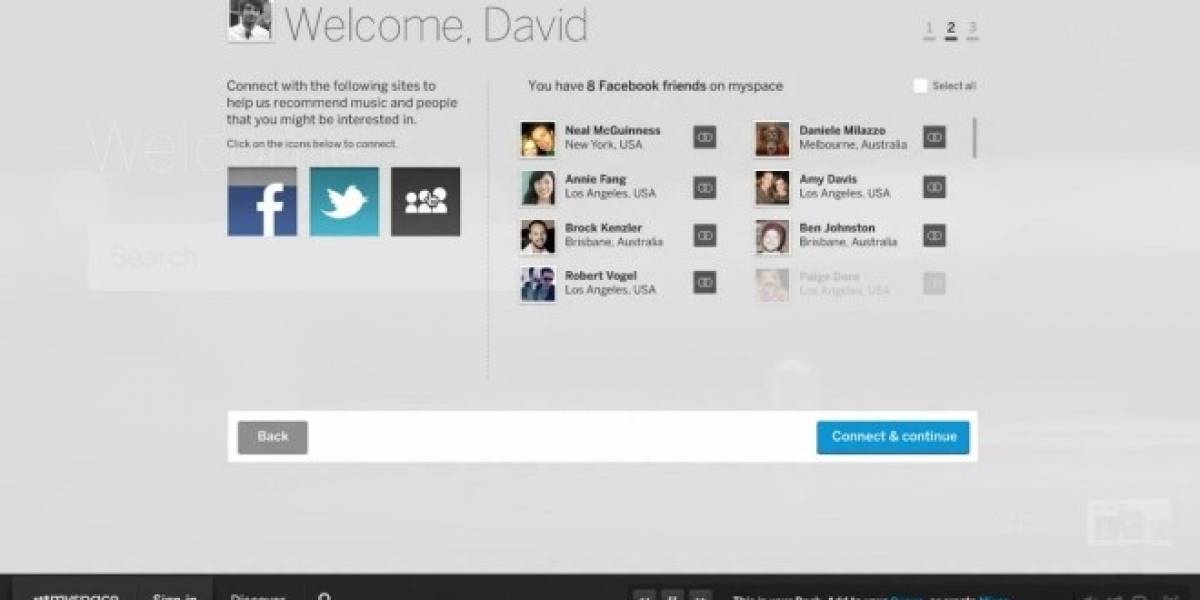Open Ben Johnston's profile photo

click(772, 236)
